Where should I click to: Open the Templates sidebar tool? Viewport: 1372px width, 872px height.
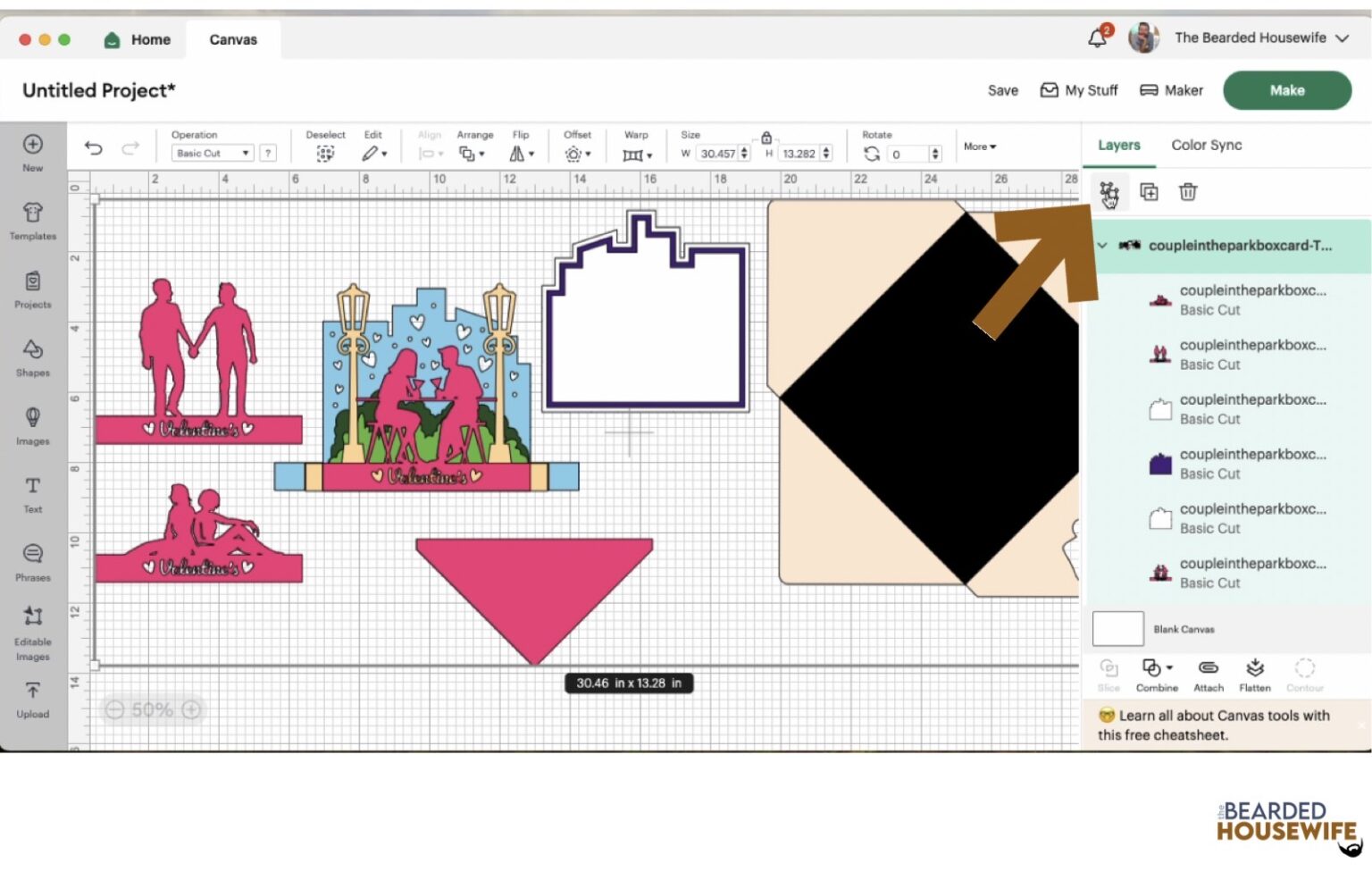tap(33, 221)
